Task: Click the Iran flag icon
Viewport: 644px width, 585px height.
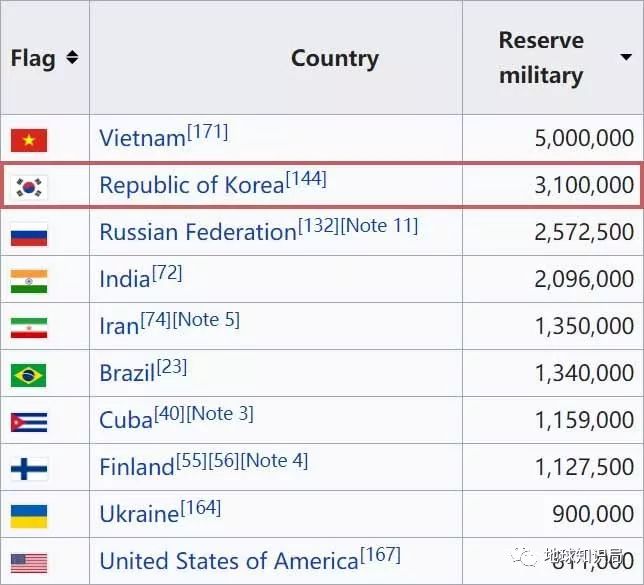Action: (x=29, y=328)
